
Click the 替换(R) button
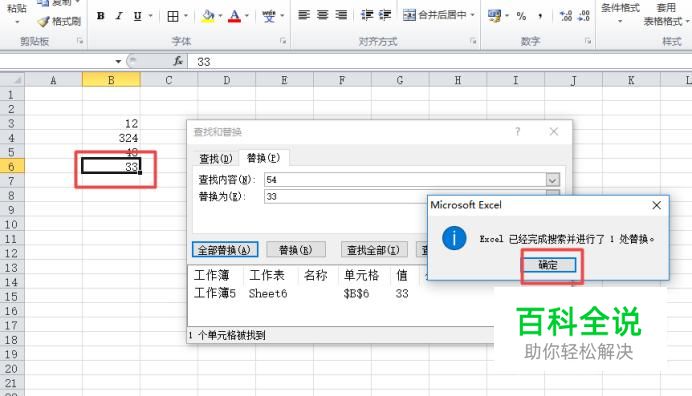pos(296,250)
